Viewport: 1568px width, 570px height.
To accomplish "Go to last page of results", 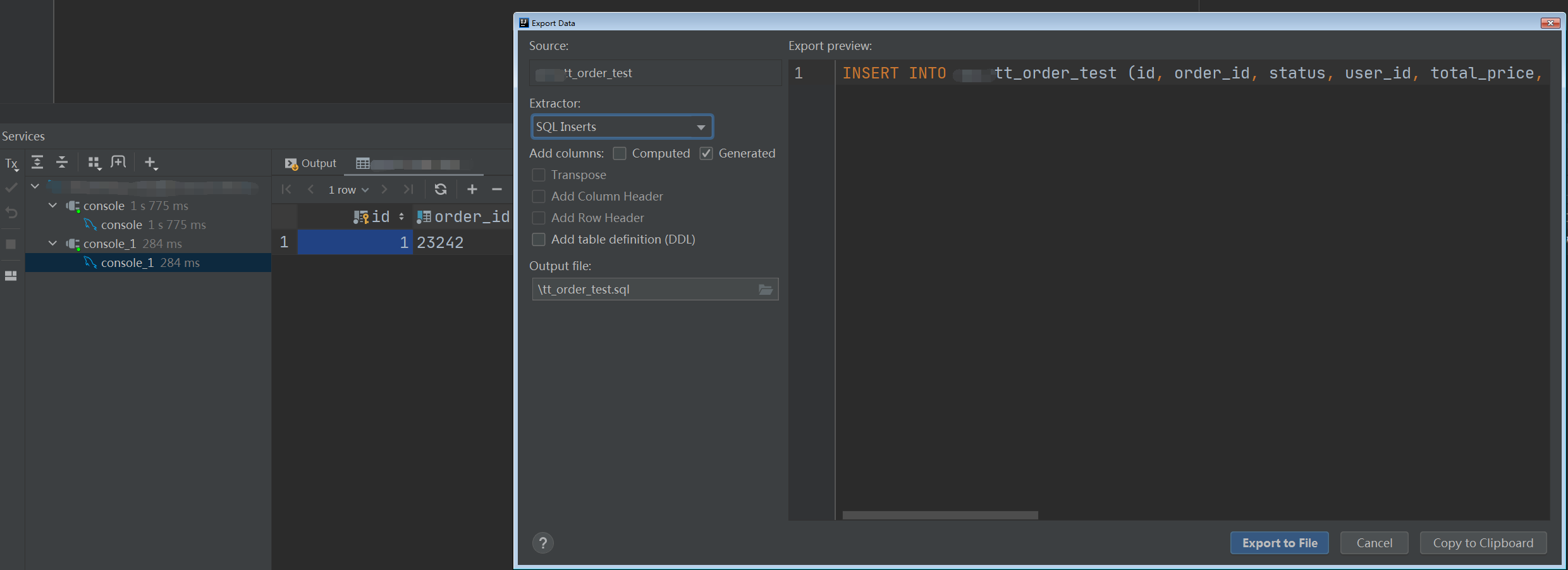I will (408, 189).
